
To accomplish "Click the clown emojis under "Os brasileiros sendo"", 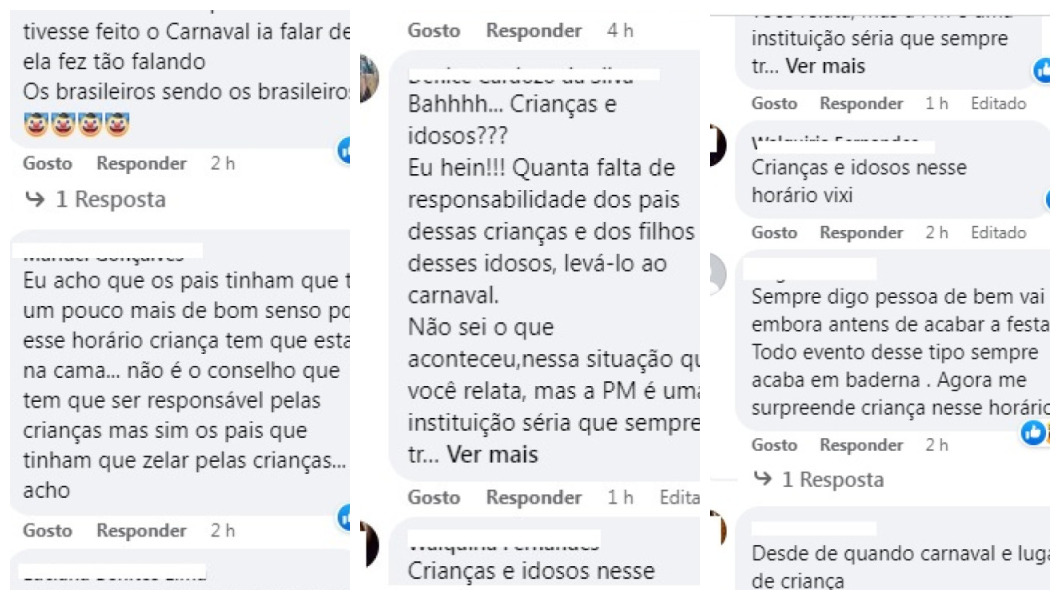I will tap(76, 126).
